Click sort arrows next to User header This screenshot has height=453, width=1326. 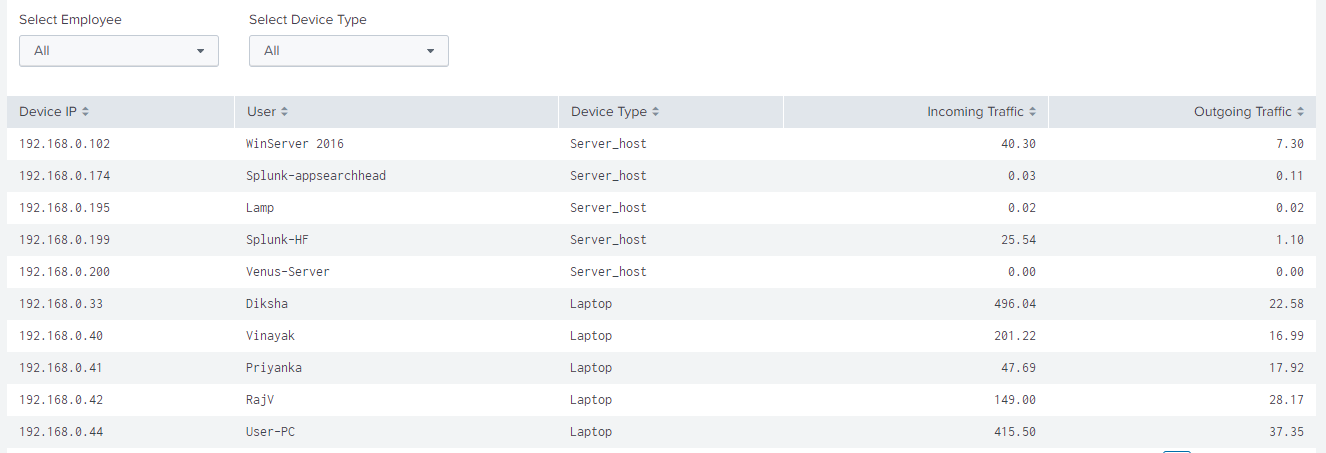click(284, 112)
